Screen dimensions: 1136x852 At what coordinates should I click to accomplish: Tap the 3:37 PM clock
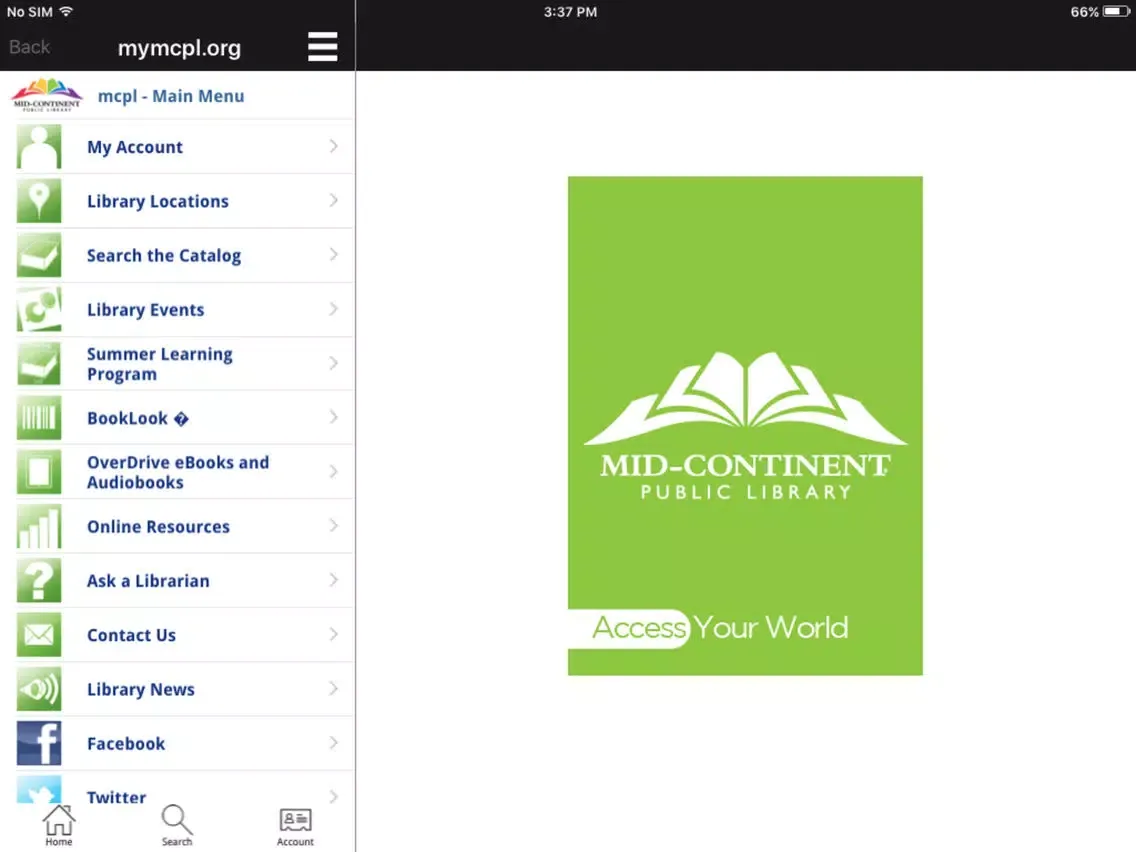pyautogui.click(x=570, y=12)
